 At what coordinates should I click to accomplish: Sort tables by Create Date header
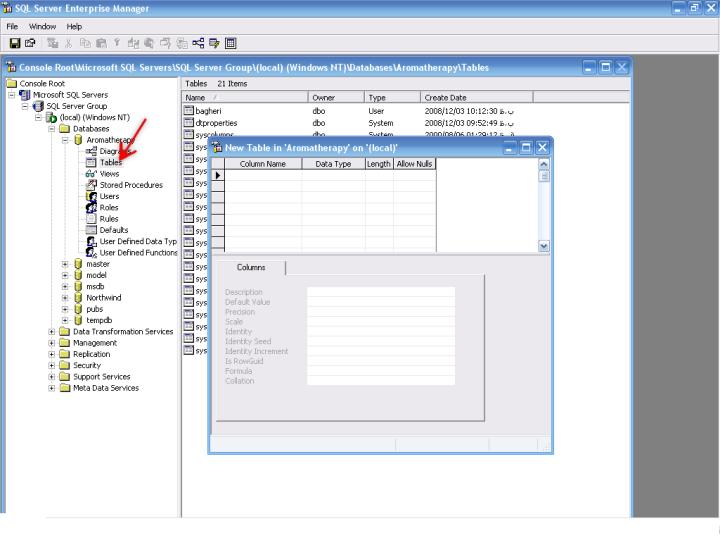[477, 97]
